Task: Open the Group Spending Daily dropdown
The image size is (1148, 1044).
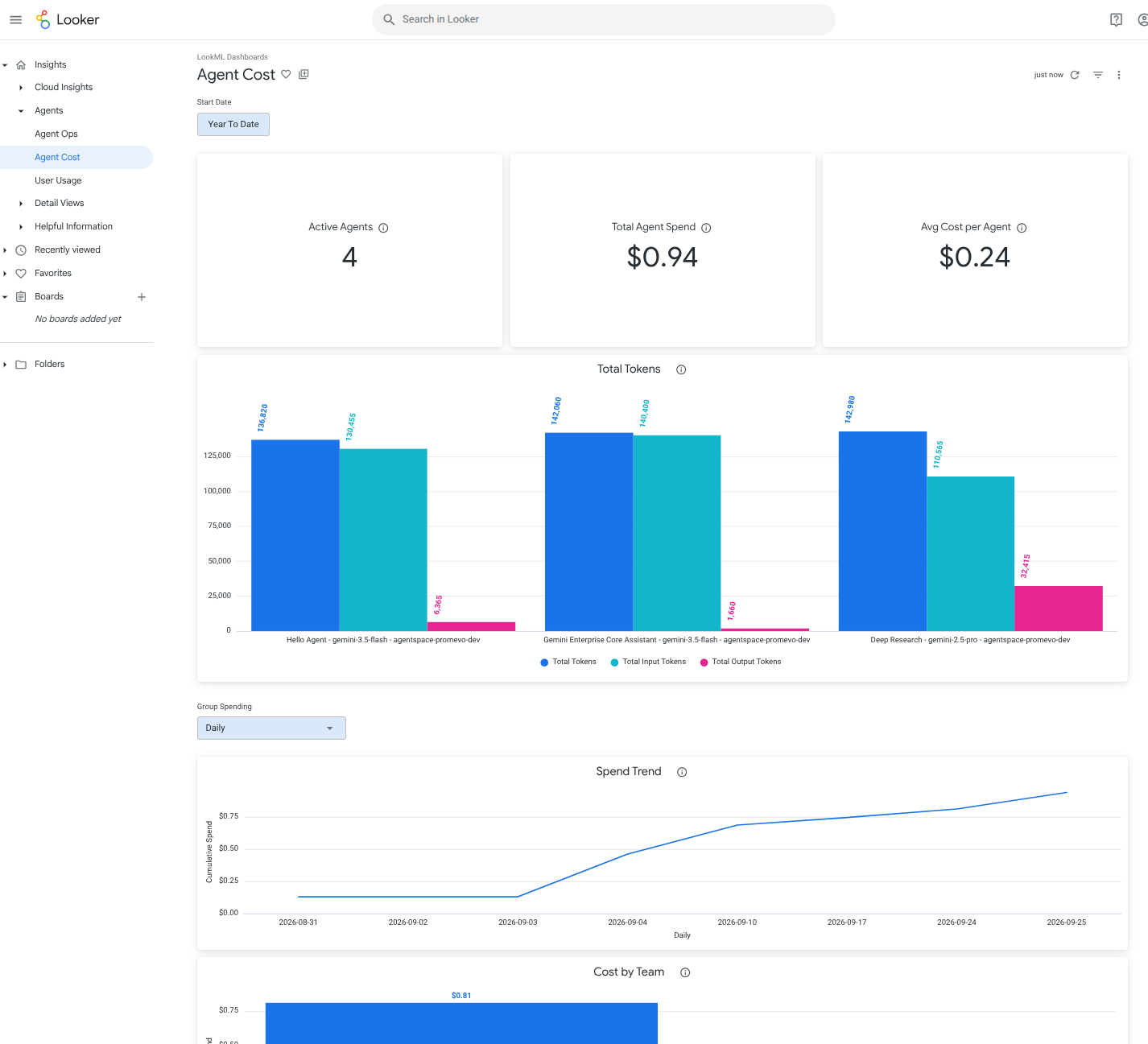Action: pos(271,728)
